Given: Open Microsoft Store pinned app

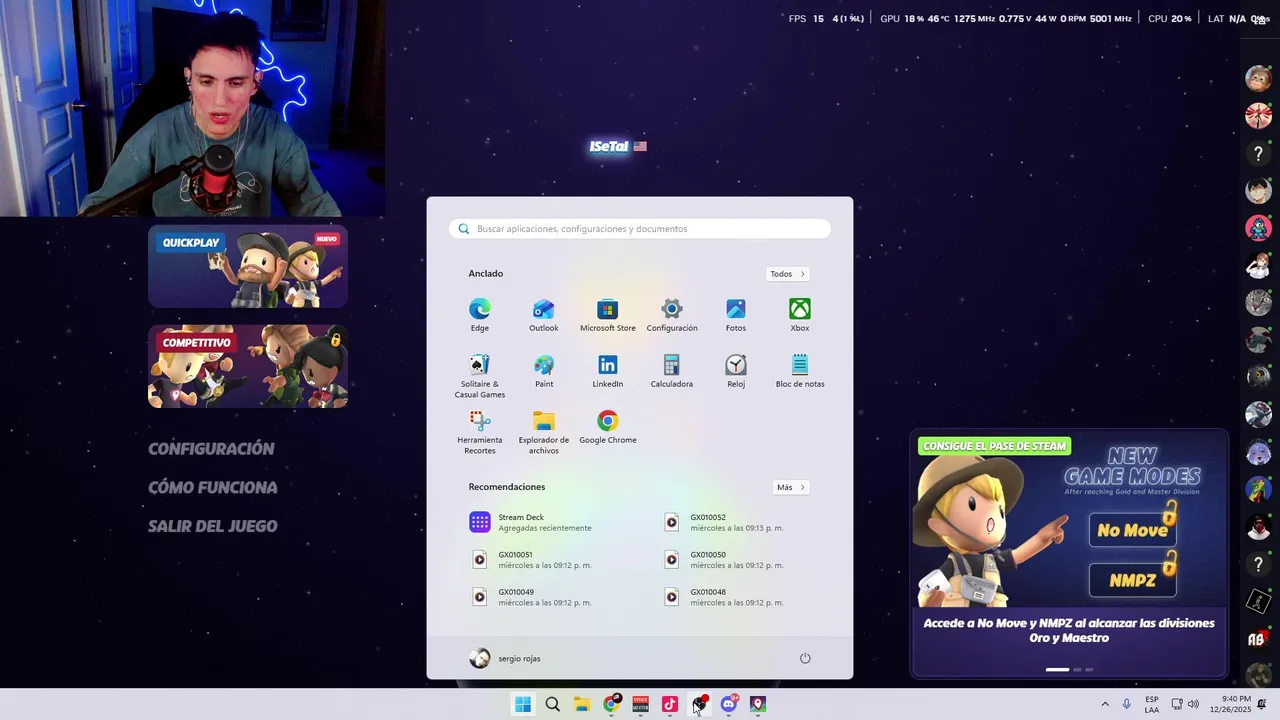Looking at the screenshot, I should tap(608, 314).
